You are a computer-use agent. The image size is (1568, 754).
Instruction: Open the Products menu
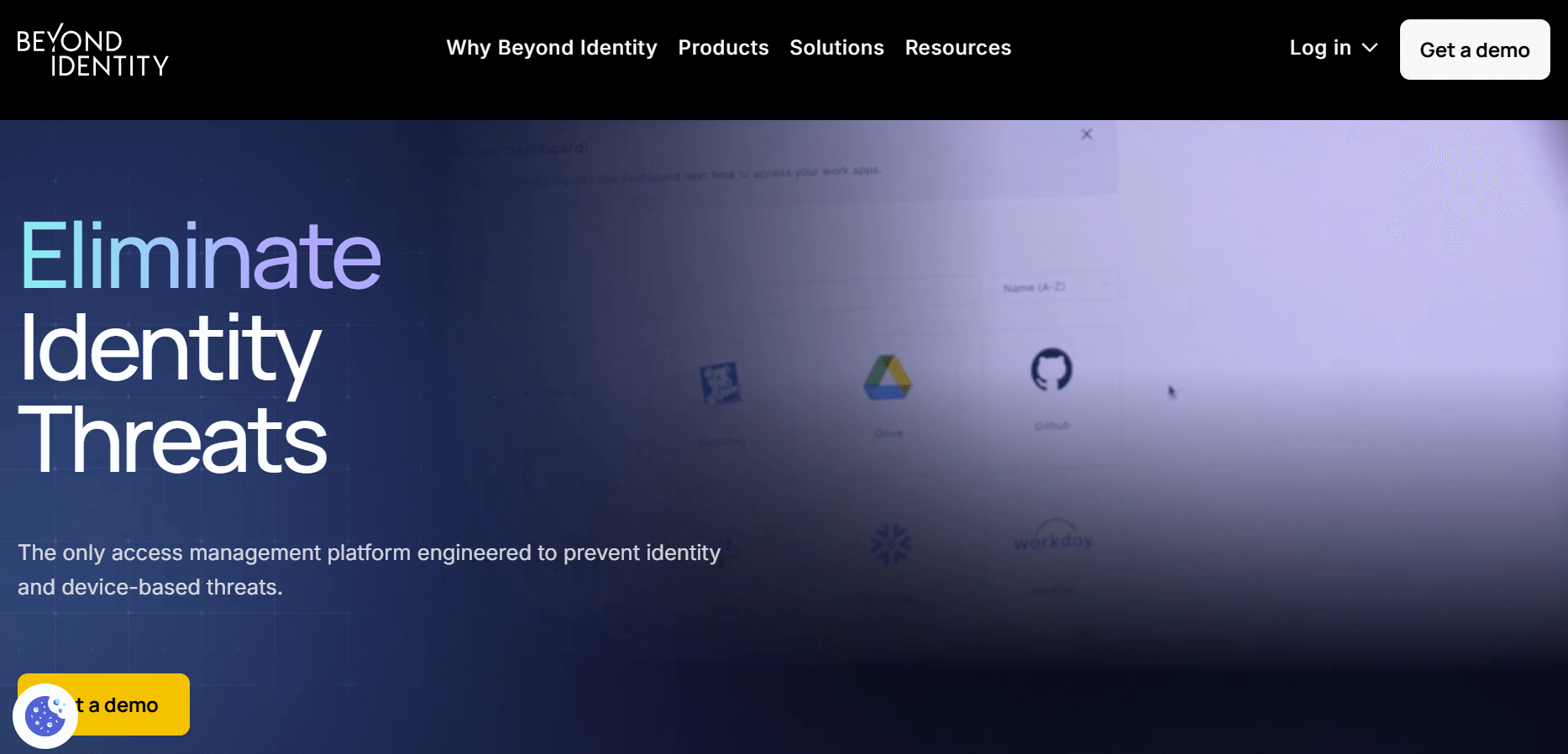point(723,48)
